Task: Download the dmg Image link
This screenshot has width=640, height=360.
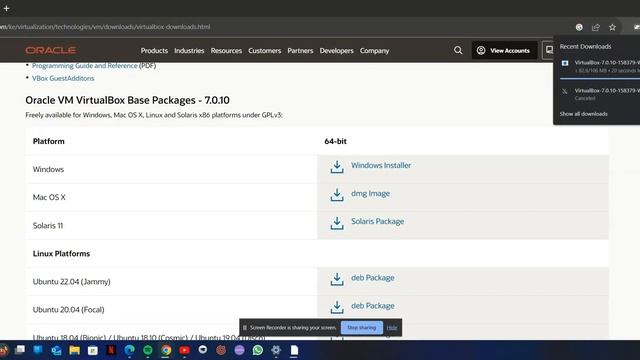Action: pyautogui.click(x=370, y=193)
